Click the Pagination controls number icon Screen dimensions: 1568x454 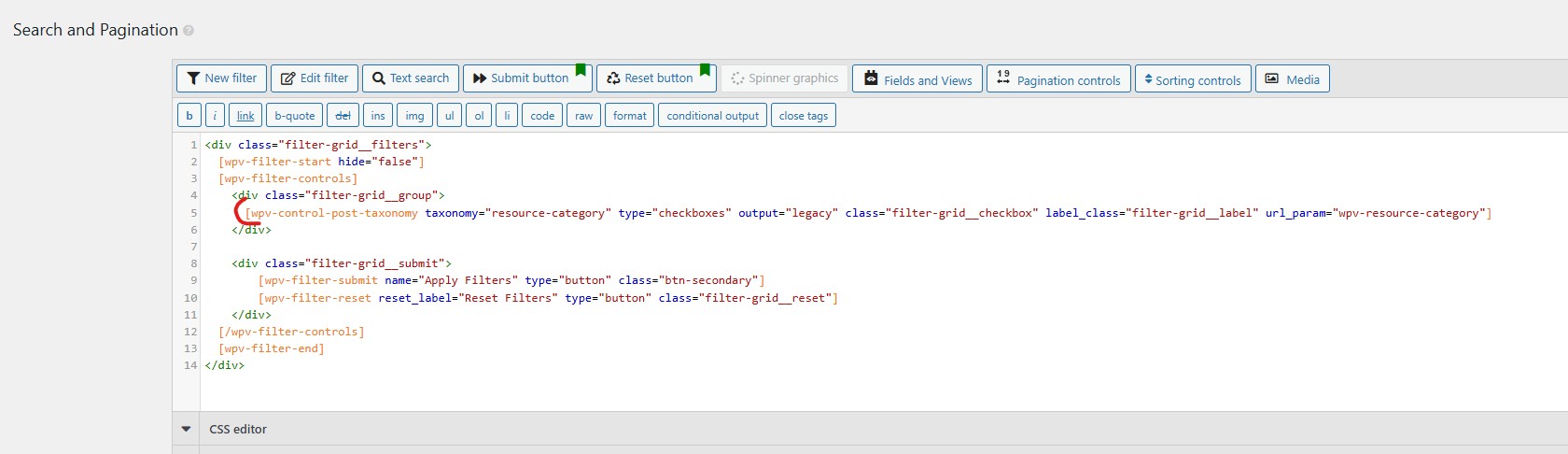pos(1003,78)
